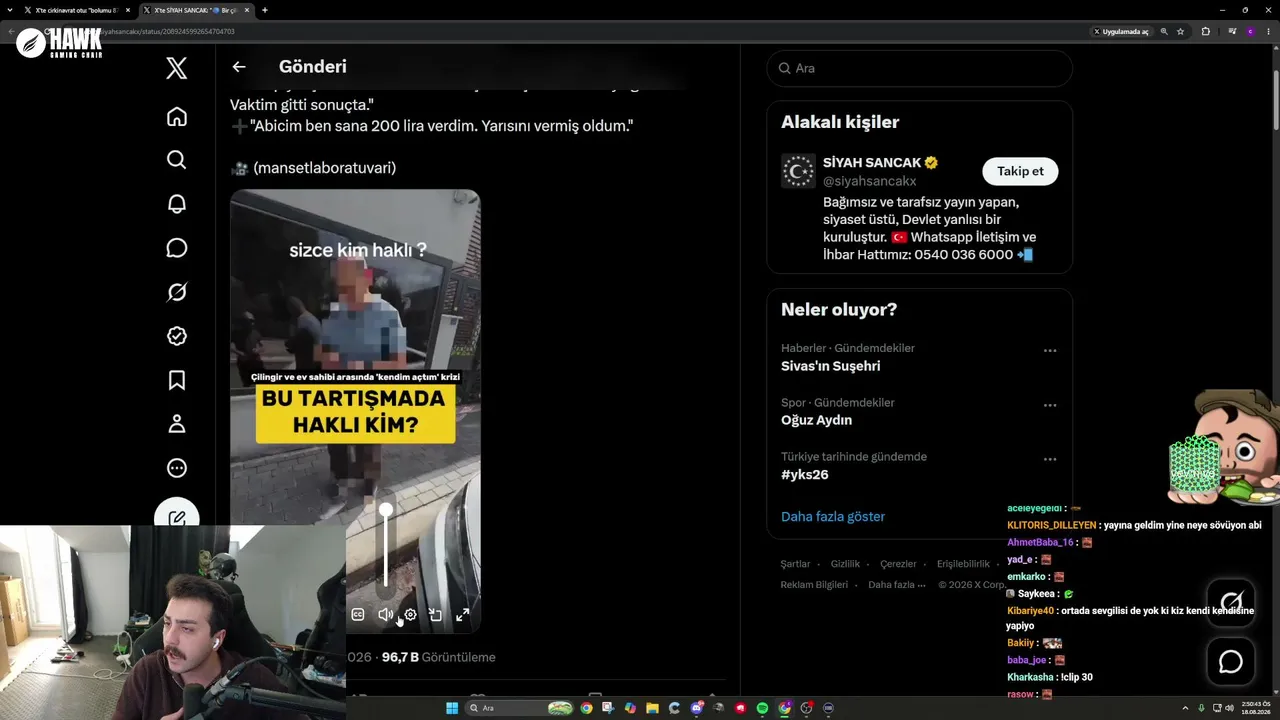This screenshot has width=1280, height=720.
Task: Open SİYAH SANCAK profile avatar
Action: coord(798,171)
